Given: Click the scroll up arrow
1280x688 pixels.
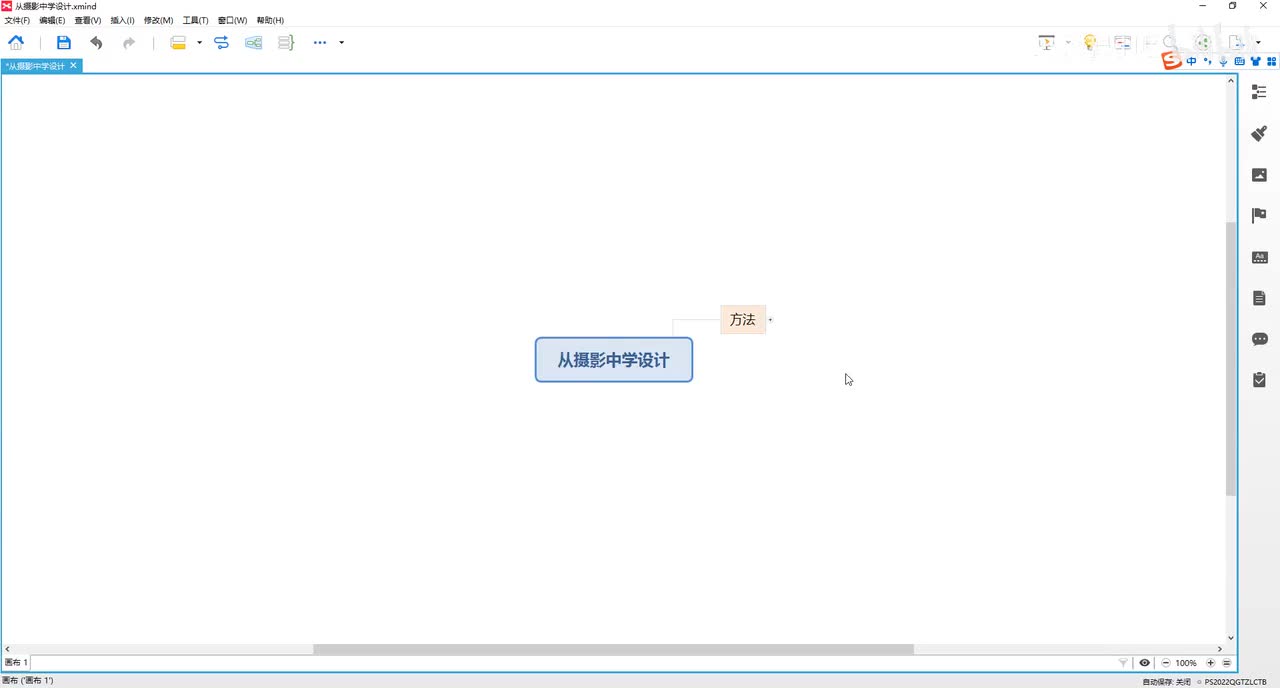Looking at the screenshot, I should coord(1231,80).
